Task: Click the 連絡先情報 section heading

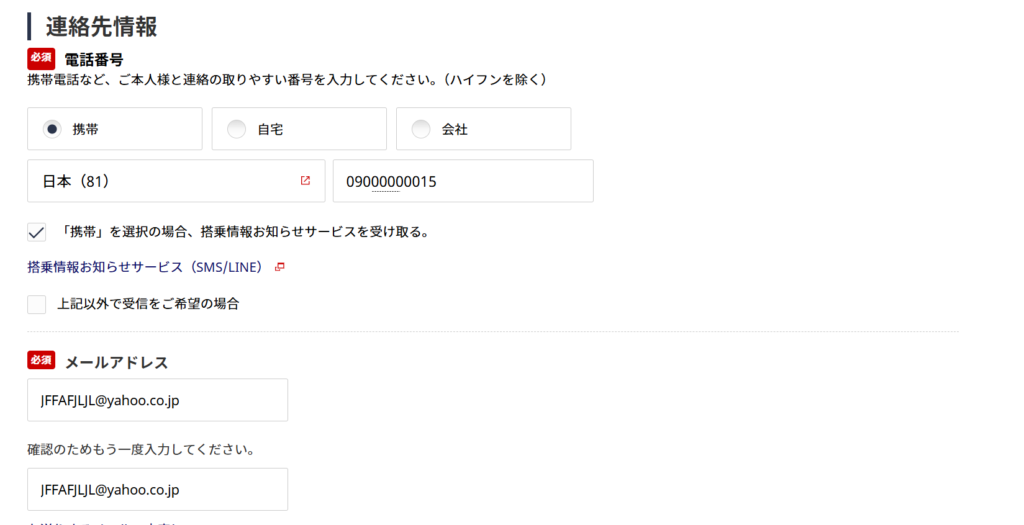Action: click(x=101, y=27)
